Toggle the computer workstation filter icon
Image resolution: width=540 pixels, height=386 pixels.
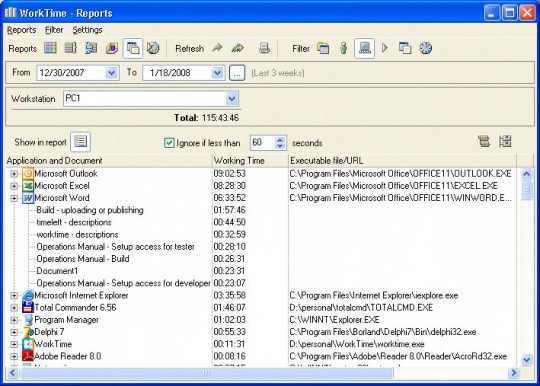point(365,48)
